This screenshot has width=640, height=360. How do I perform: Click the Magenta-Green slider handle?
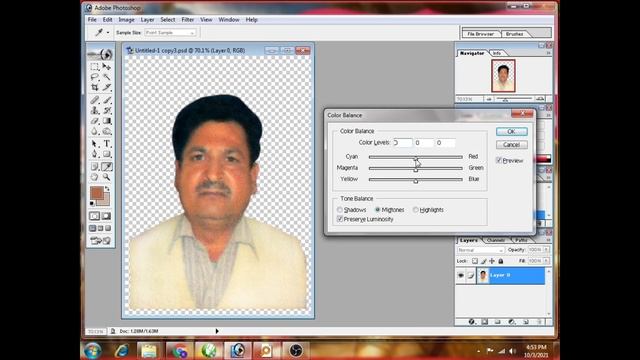coord(416,170)
